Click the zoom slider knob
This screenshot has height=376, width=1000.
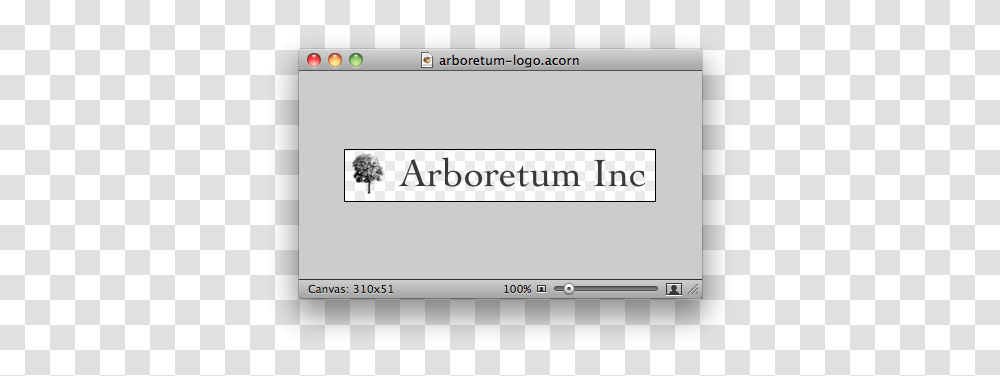[568, 289]
